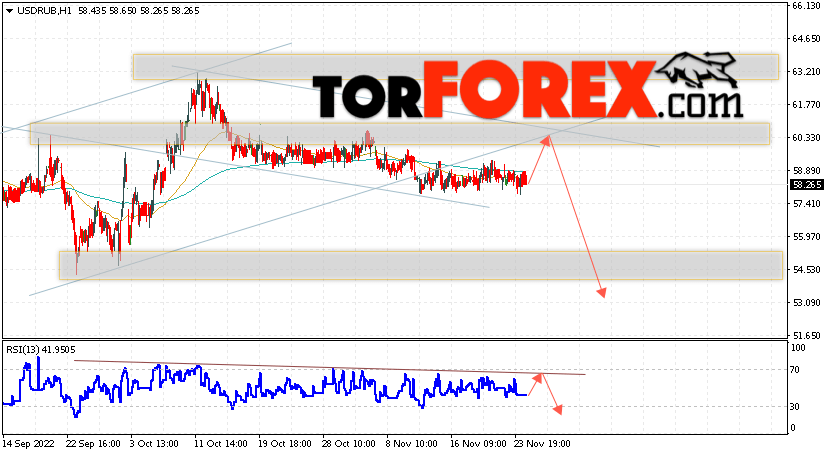Select the 51.650 price axis label

pyautogui.click(x=806, y=335)
